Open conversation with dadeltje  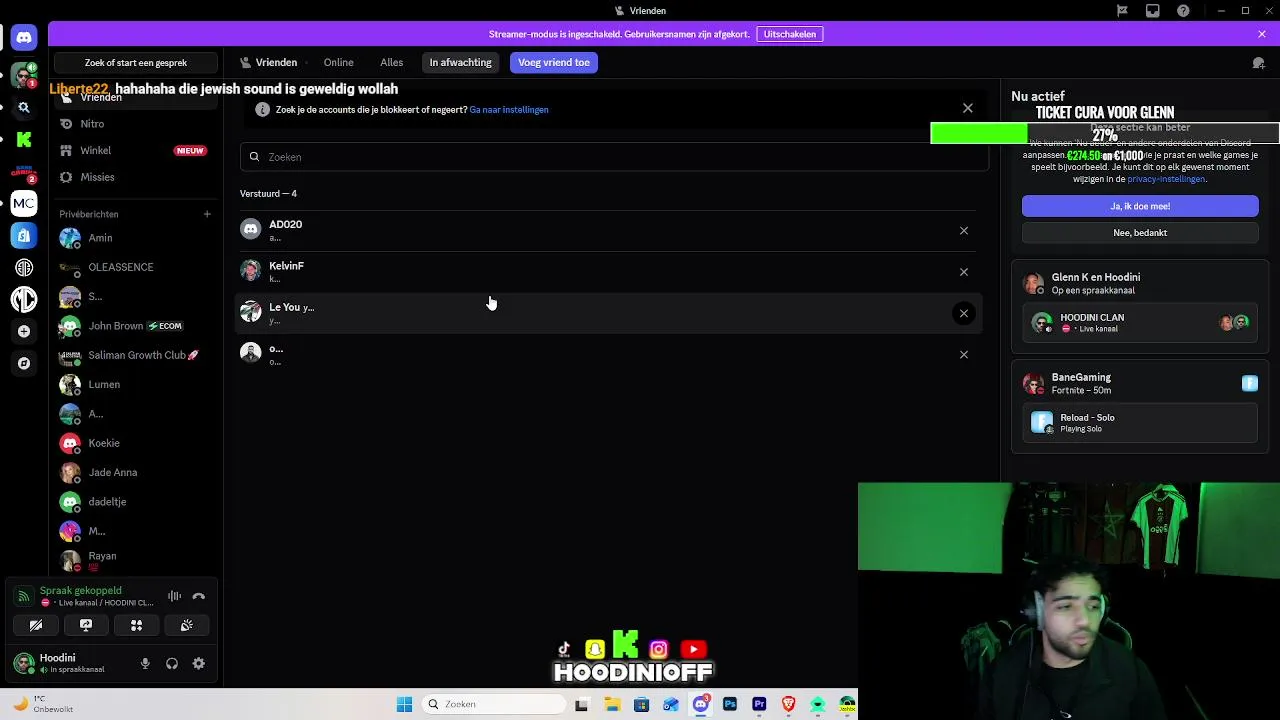click(135, 502)
